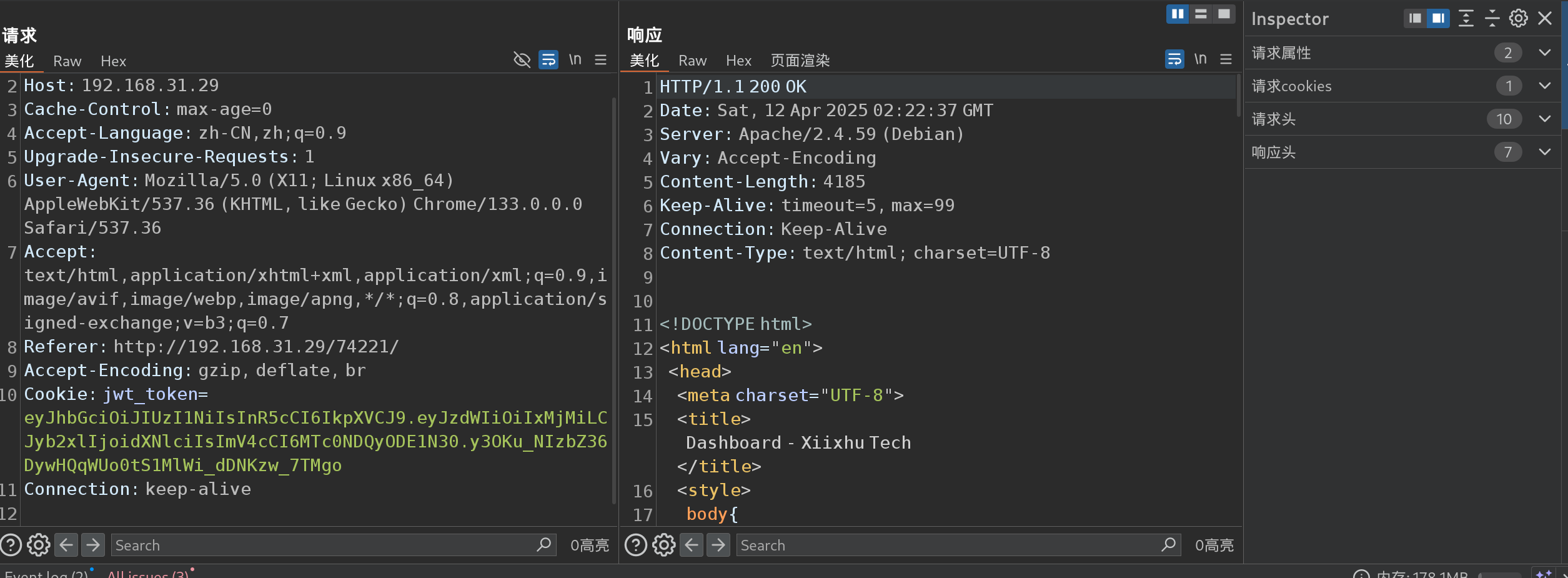Image resolution: width=1568 pixels, height=578 pixels.
Task: Show non-printable \n characters in response
Action: click(x=1200, y=59)
